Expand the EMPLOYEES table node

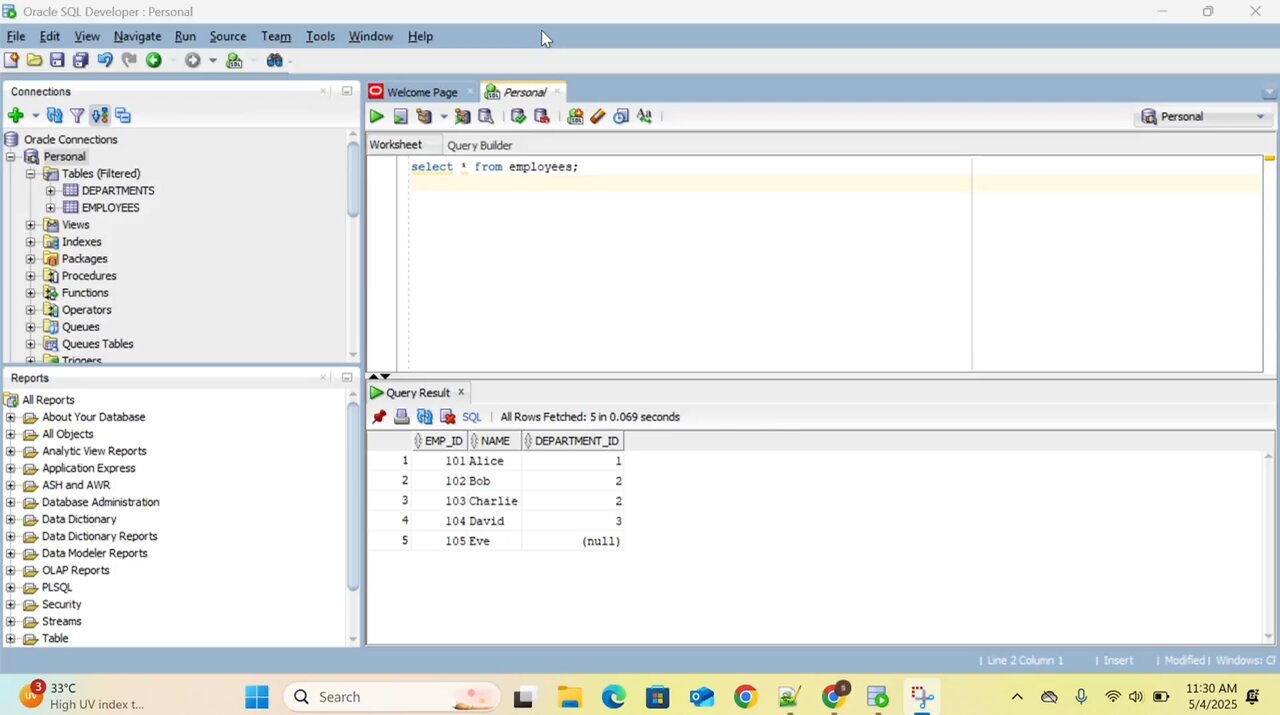tap(50, 208)
